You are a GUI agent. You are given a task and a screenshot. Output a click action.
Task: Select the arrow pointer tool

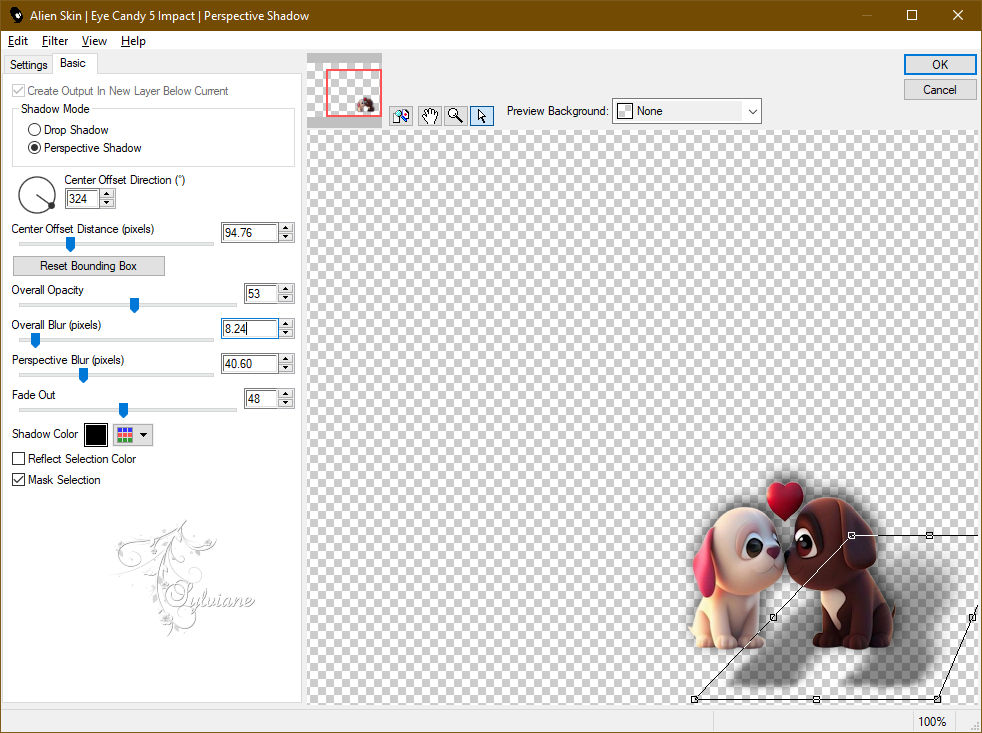pyautogui.click(x=482, y=116)
